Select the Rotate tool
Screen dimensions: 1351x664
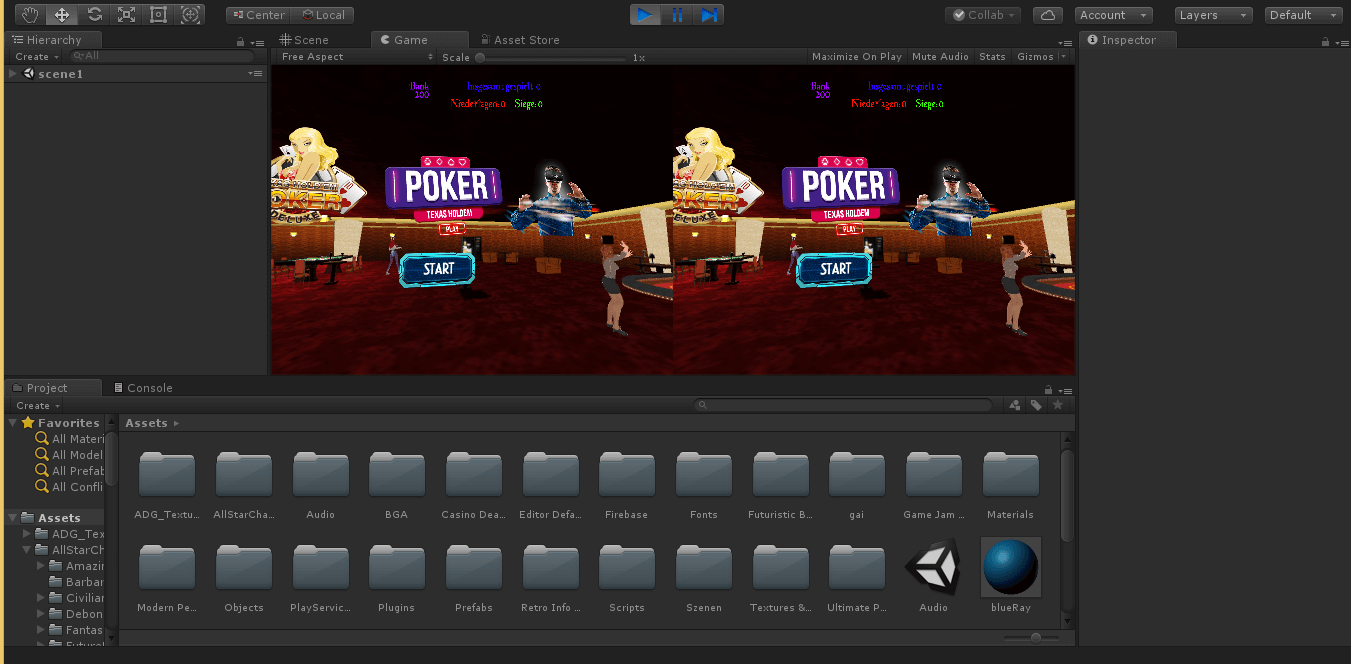94,15
